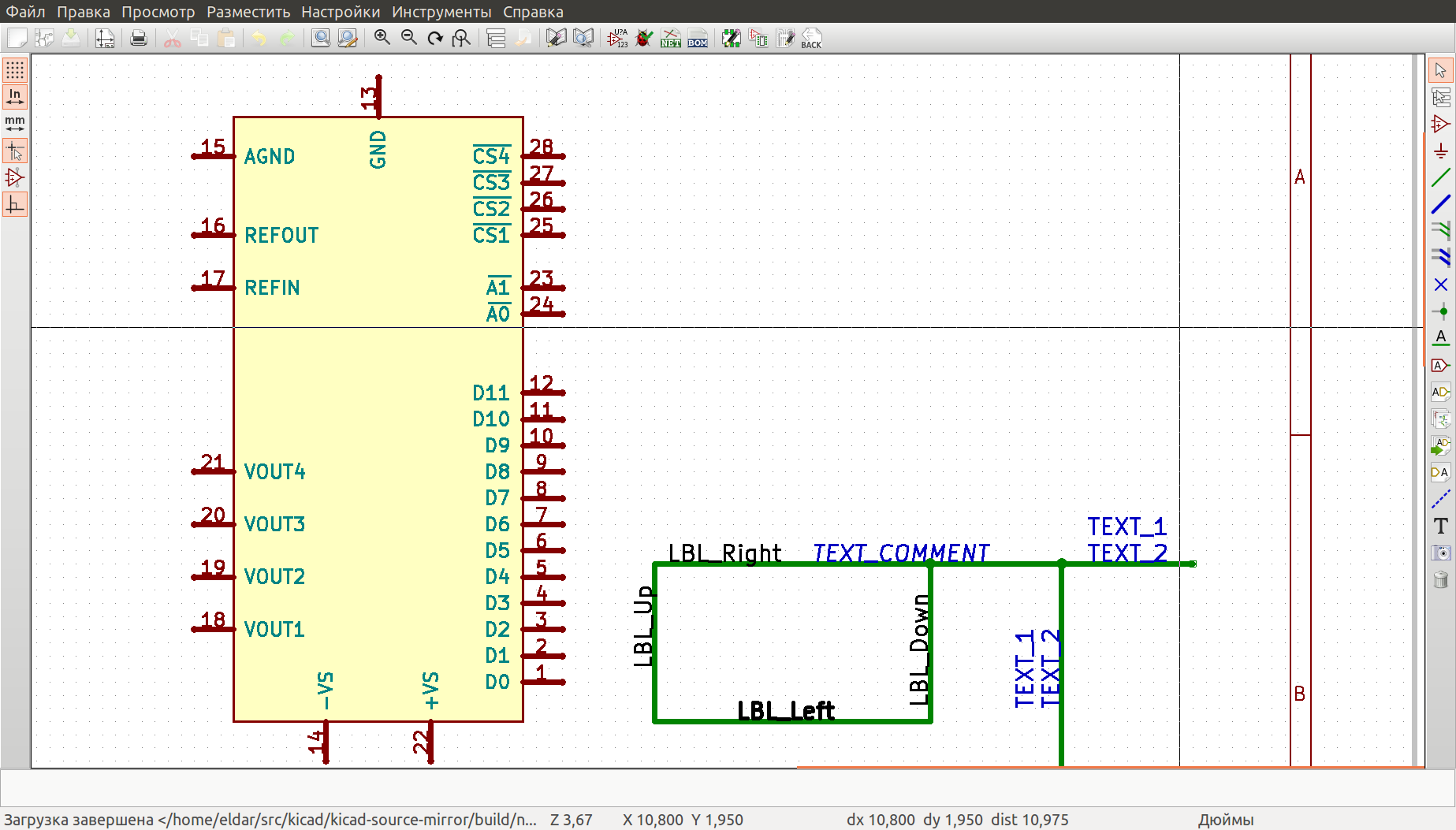1456x830 pixels.
Task: Switch units to millimeters
Action: click(15, 123)
